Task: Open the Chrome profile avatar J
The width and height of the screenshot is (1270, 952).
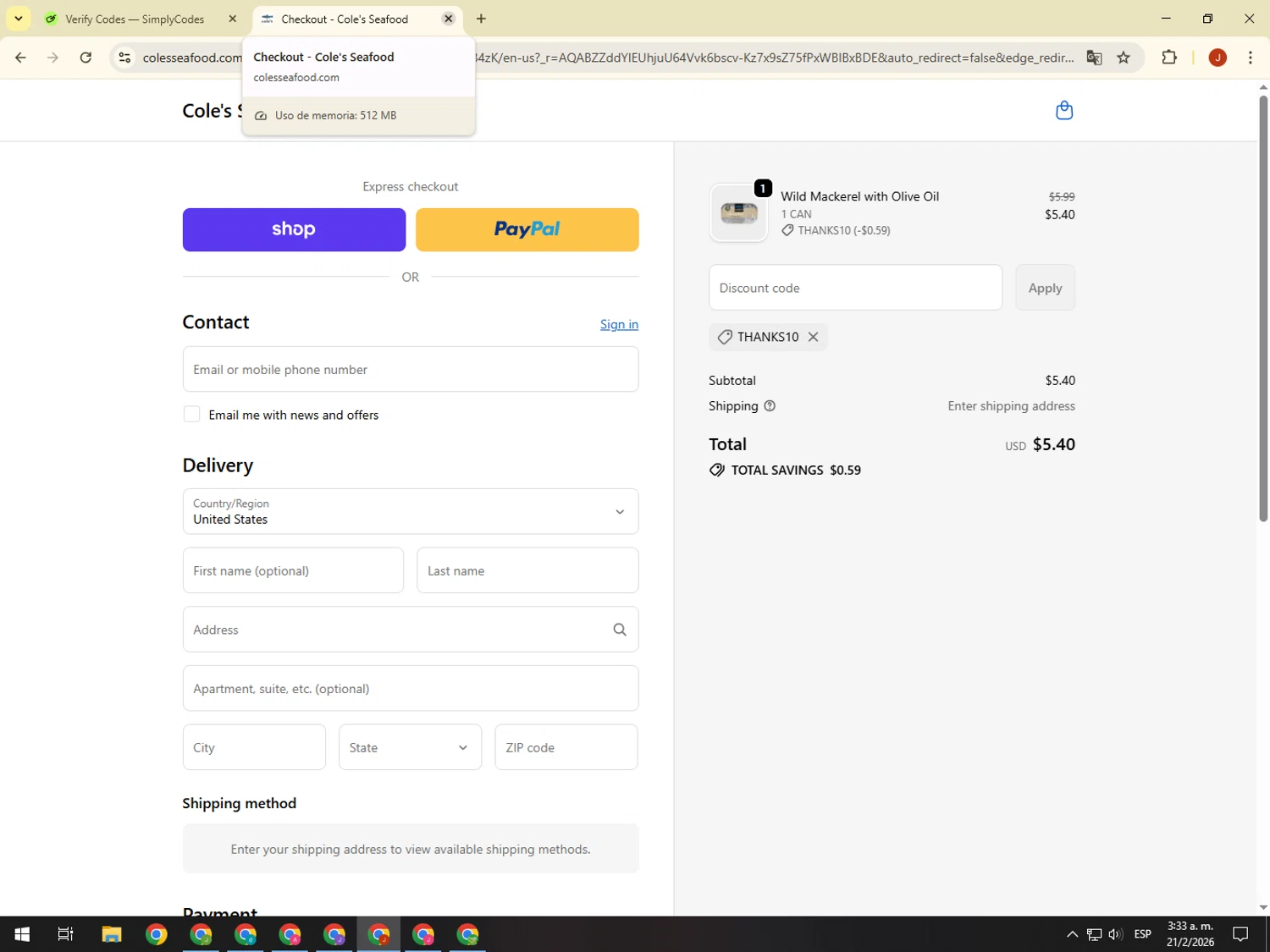Action: [1218, 58]
